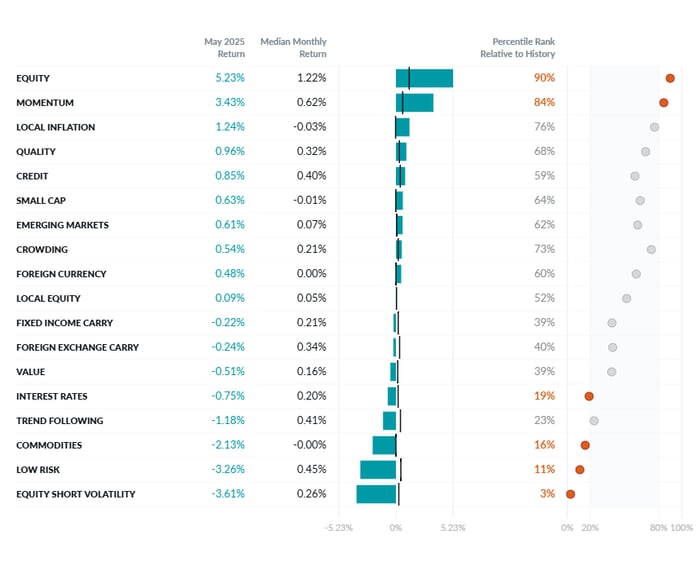Click Percentile Rank Relative to History header
Image resolution: width=698 pixels, height=588 pixels.
(518, 48)
